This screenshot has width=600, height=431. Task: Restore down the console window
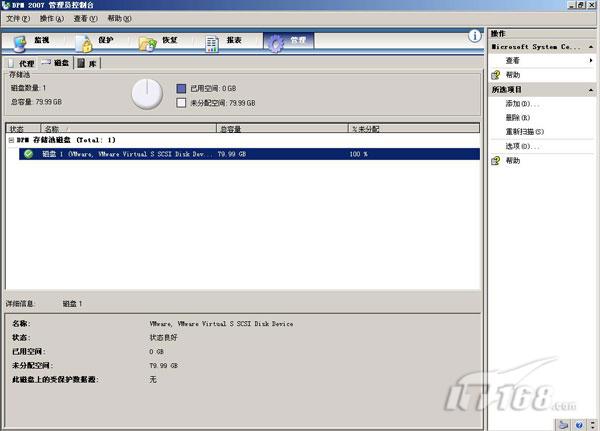(580, 5)
